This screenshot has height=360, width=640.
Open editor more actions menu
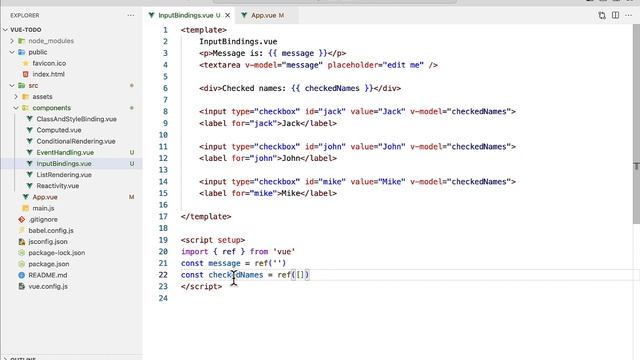point(629,16)
